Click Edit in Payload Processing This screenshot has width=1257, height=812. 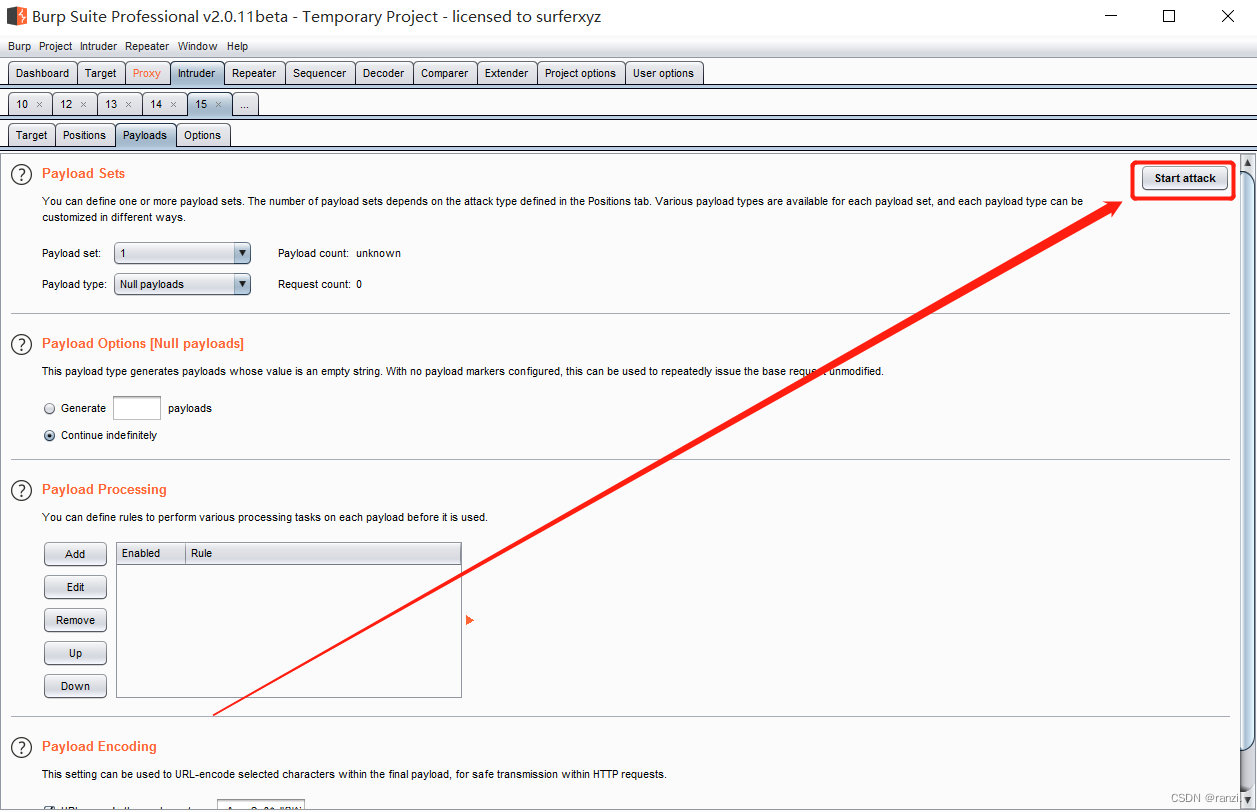[x=75, y=587]
